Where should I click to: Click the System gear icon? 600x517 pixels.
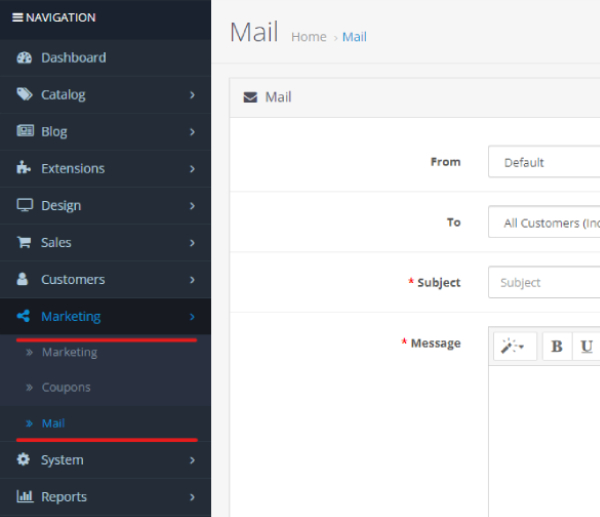pos(23,459)
